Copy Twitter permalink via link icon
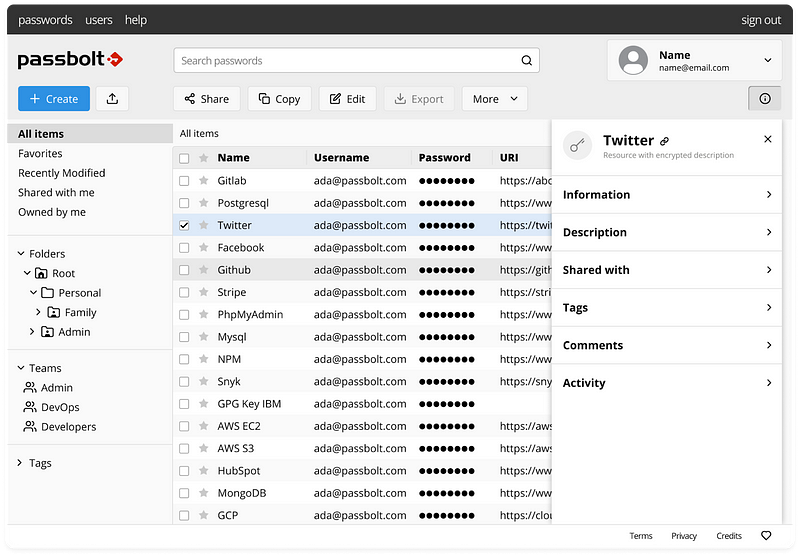The image size is (800, 557). click(x=664, y=141)
